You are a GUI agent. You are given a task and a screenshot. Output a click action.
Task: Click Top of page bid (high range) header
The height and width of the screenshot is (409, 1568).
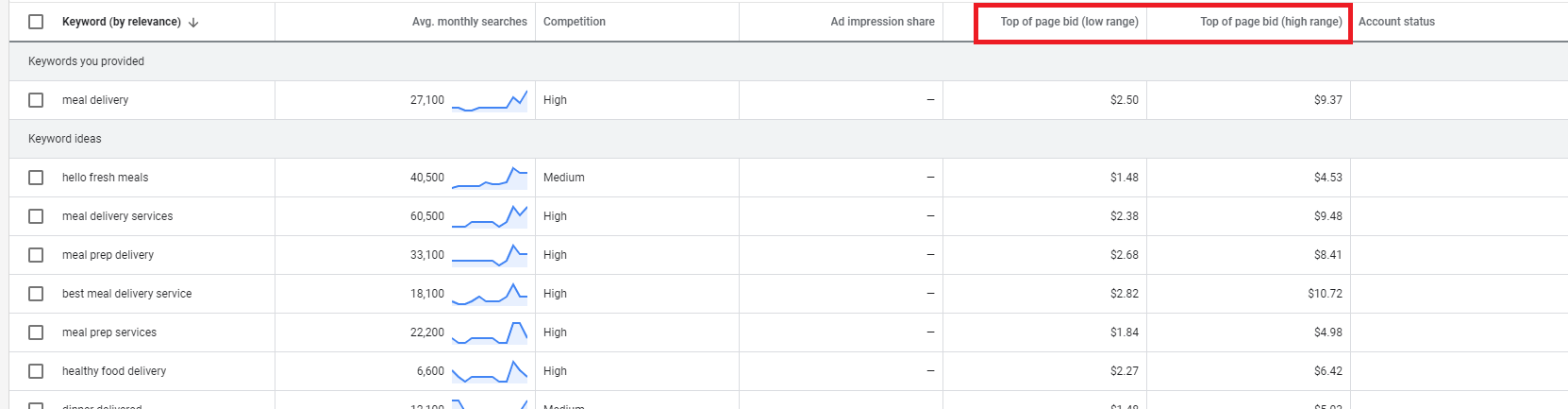pos(1270,22)
